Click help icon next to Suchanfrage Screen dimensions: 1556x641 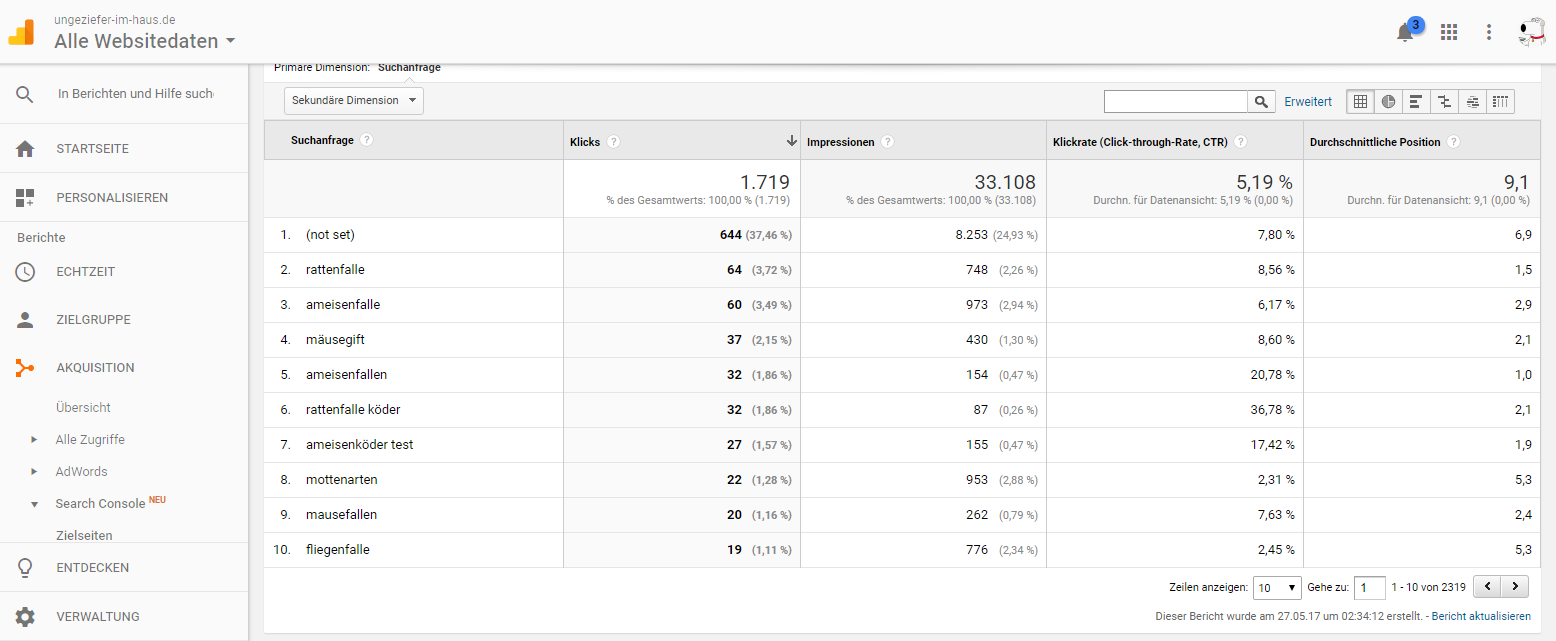pos(366,140)
